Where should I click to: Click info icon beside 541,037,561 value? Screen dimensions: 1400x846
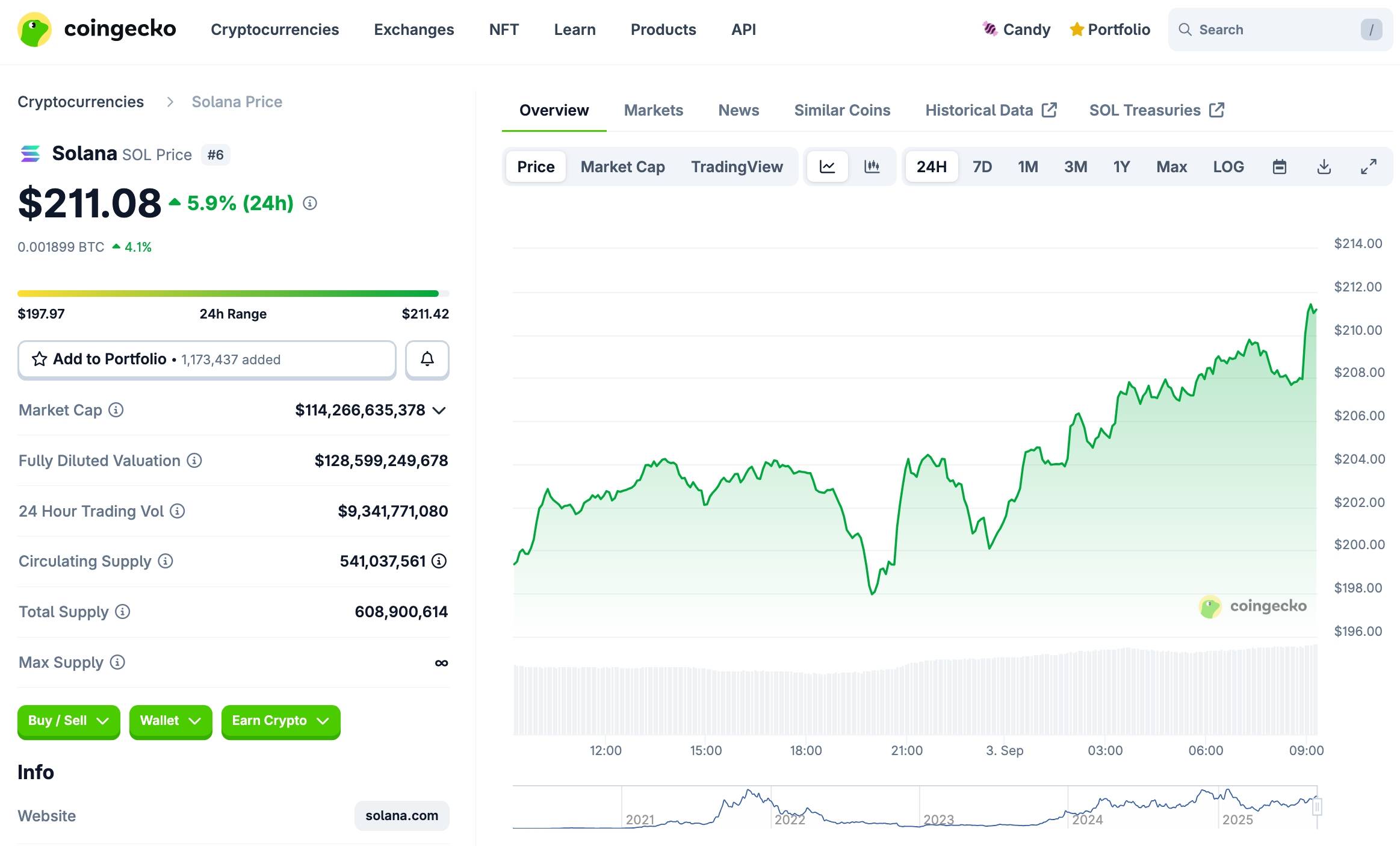click(x=439, y=561)
